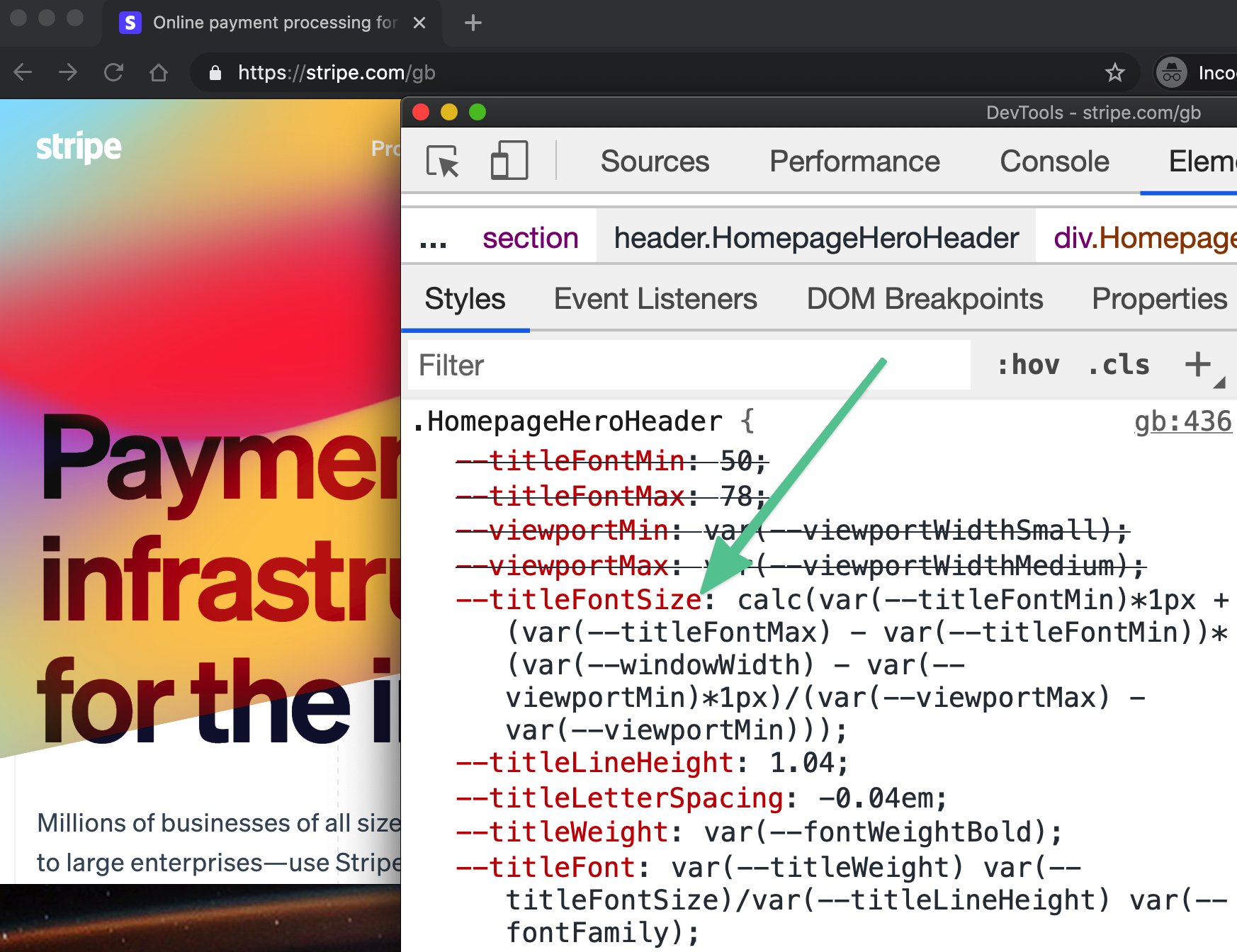The height and width of the screenshot is (952, 1237).
Task: Click the --viewportMin property name
Action: pos(563,531)
